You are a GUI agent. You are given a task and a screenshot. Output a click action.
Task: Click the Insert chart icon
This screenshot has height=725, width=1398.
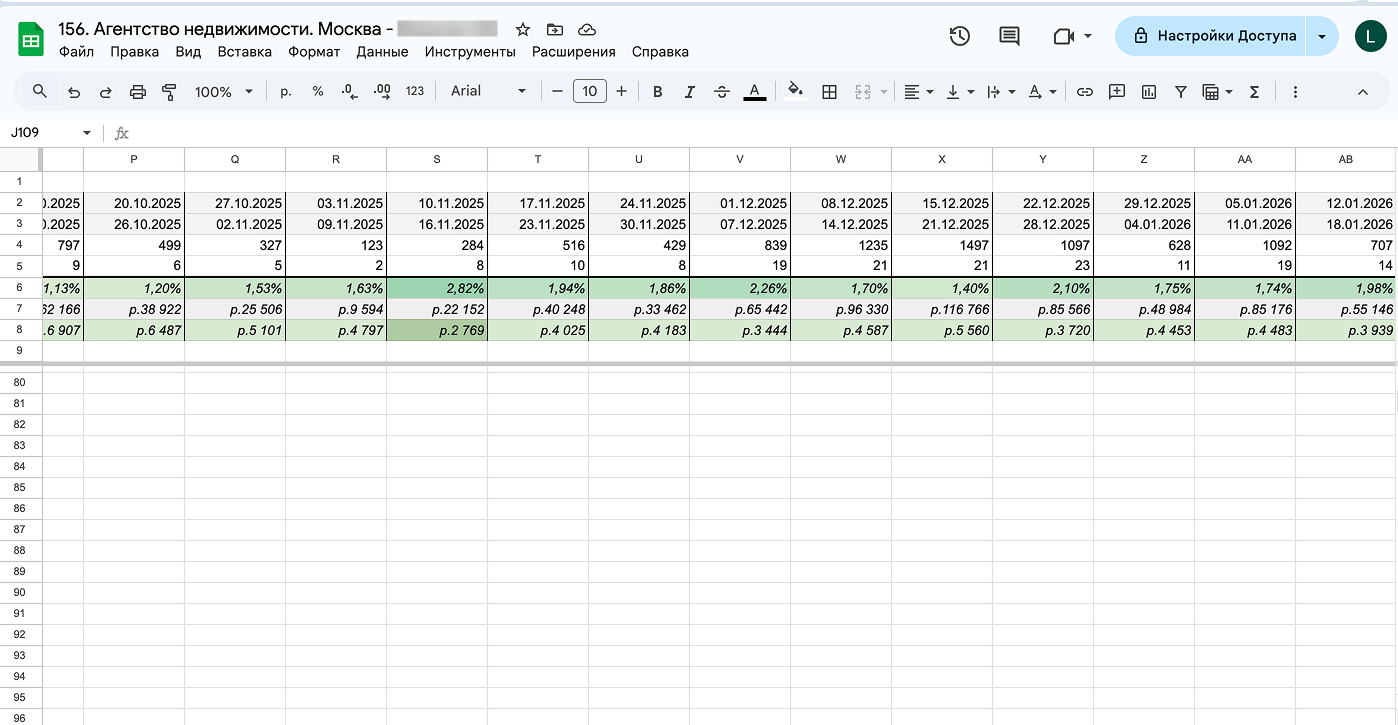tap(1149, 92)
